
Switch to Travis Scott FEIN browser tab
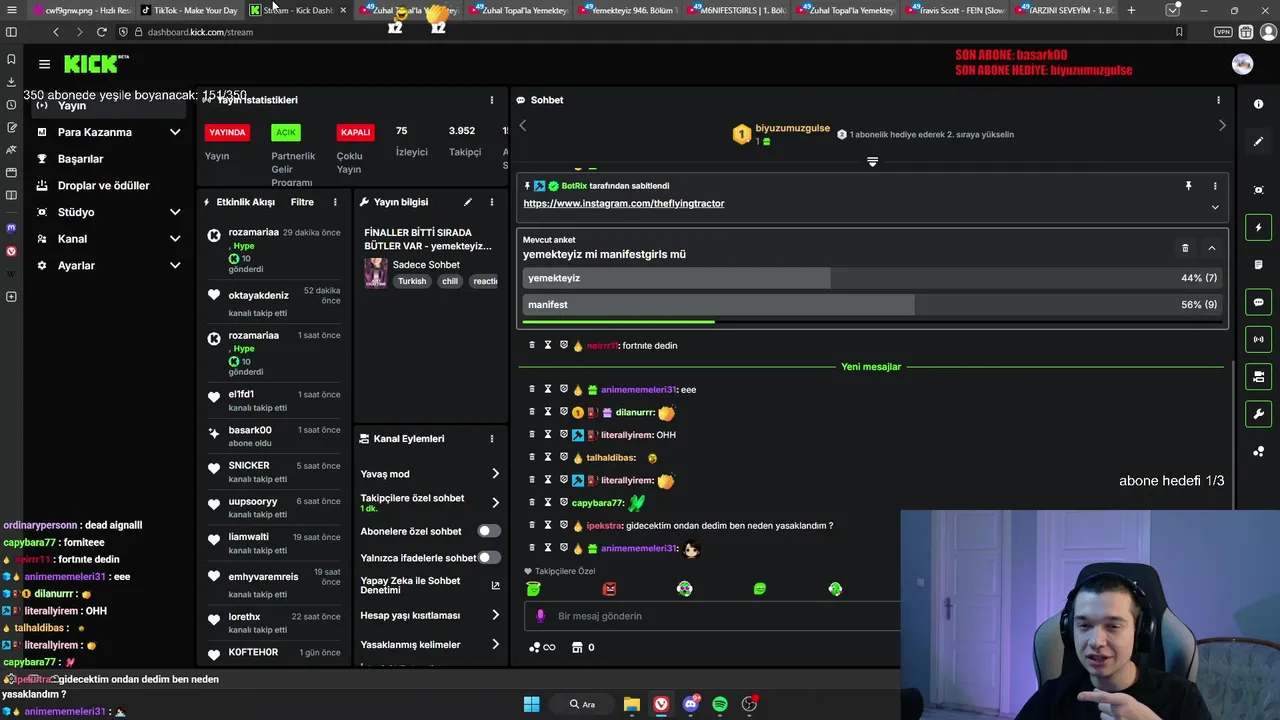click(x=957, y=10)
